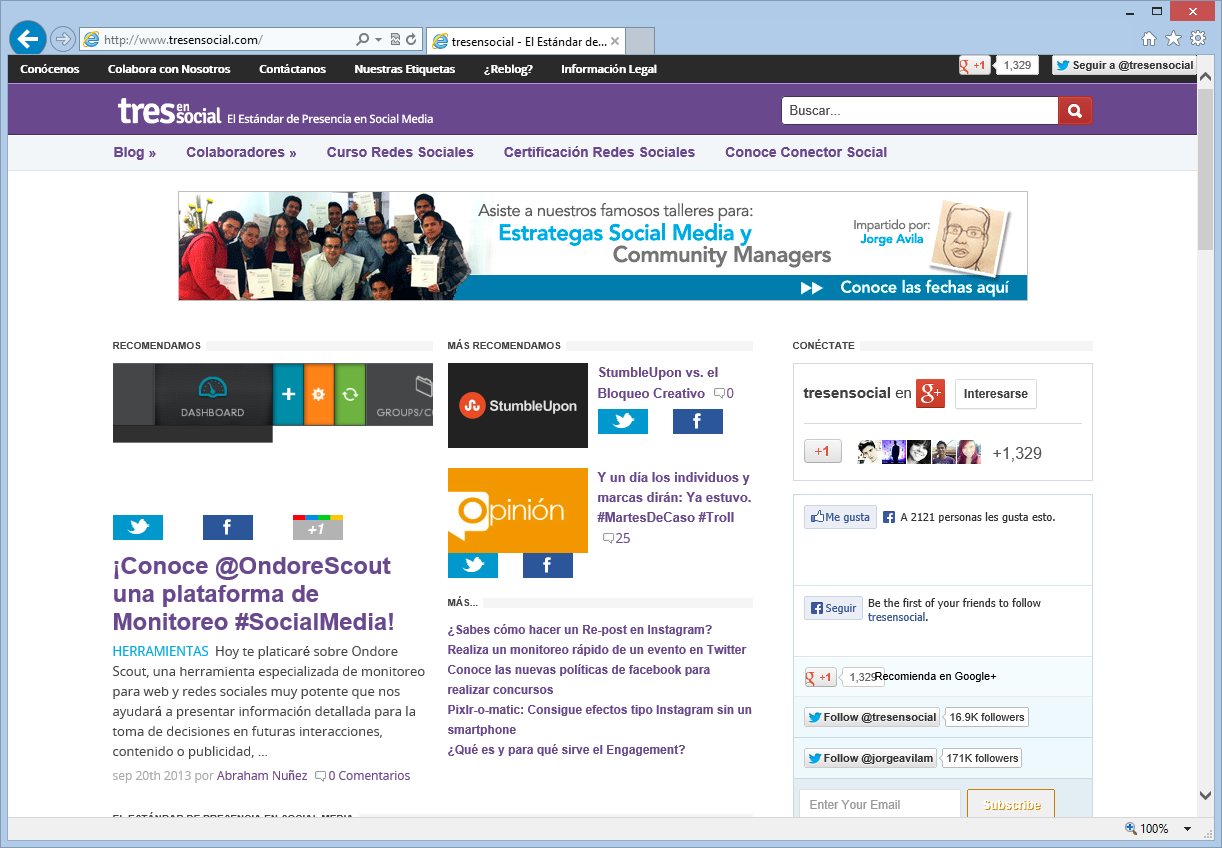1222x848 pixels.
Task: Open favorites with the star icon
Action: pyautogui.click(x=1173, y=39)
